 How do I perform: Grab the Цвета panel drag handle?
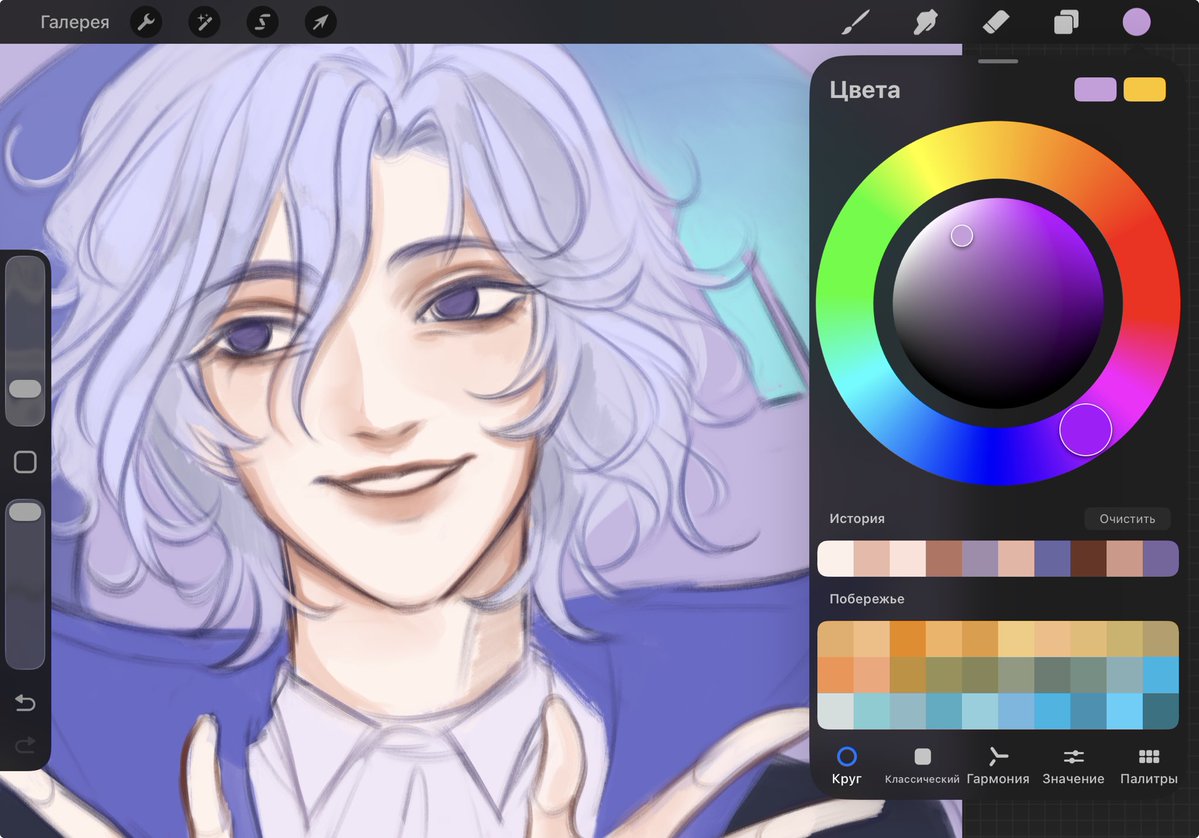click(998, 61)
